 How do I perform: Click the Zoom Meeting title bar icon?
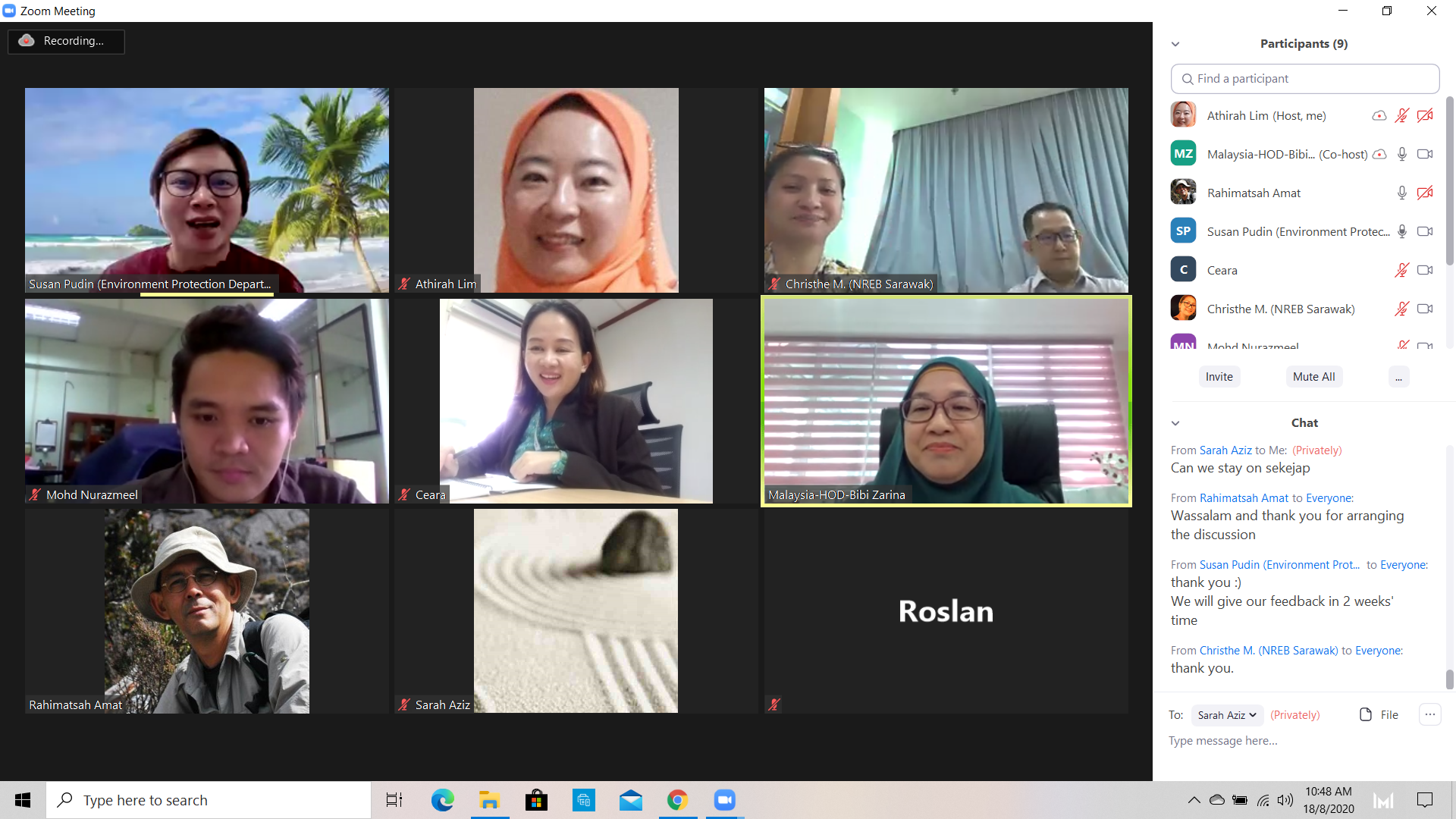[x=9, y=11]
